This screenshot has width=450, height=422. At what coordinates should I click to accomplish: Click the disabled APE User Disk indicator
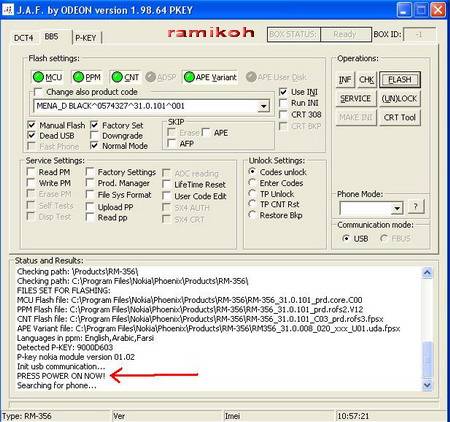pos(251,77)
